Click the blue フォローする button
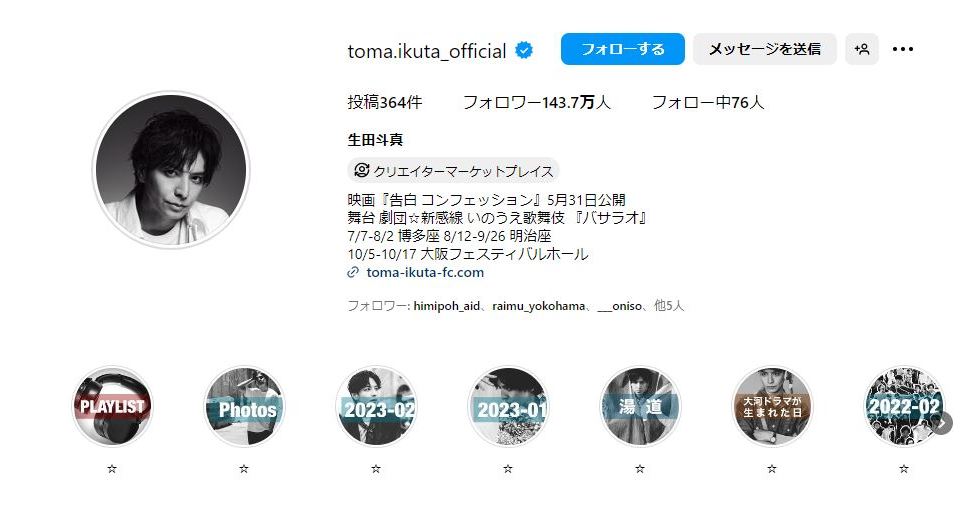 (x=622, y=49)
